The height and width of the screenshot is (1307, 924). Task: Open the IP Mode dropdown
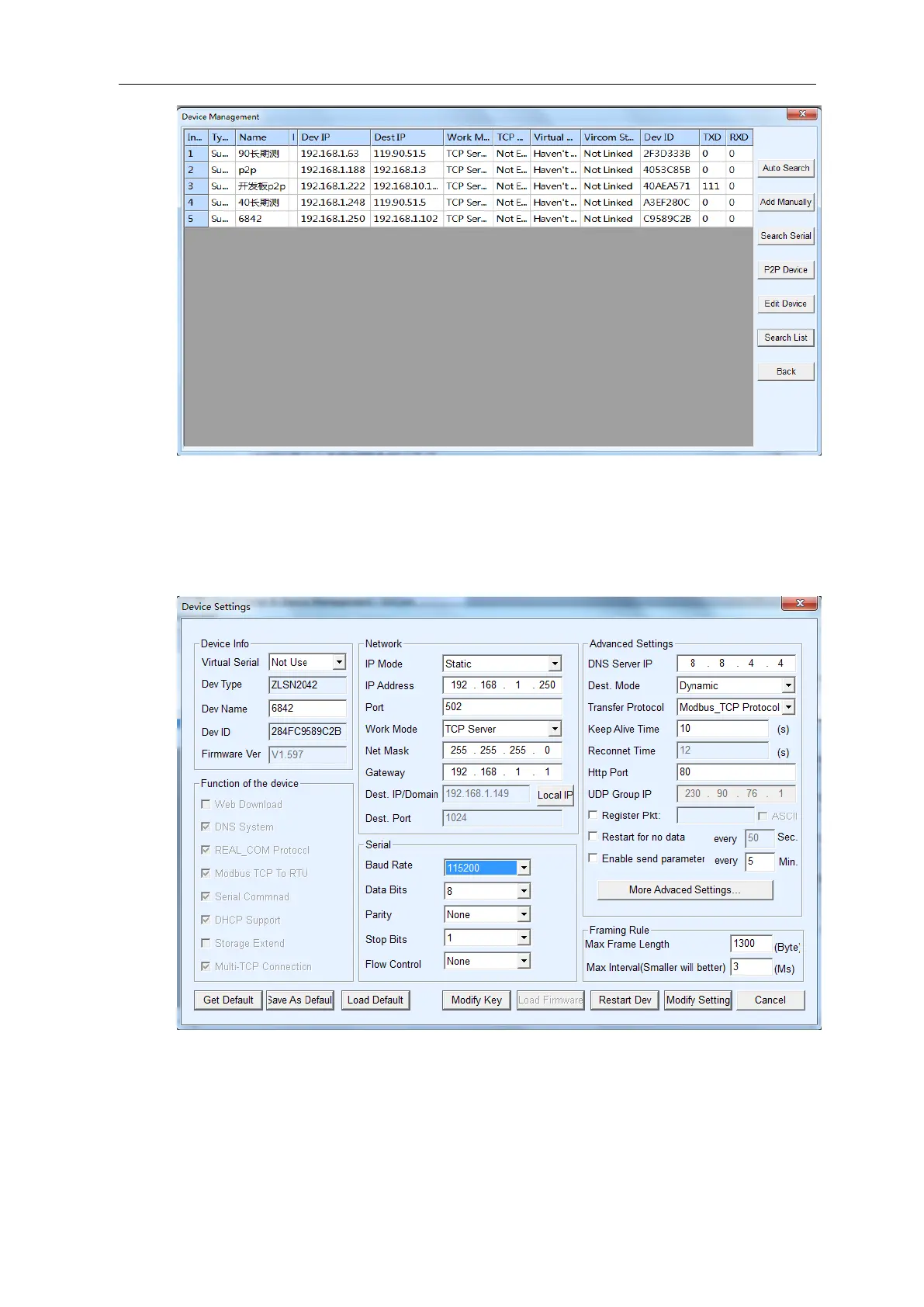(x=555, y=664)
